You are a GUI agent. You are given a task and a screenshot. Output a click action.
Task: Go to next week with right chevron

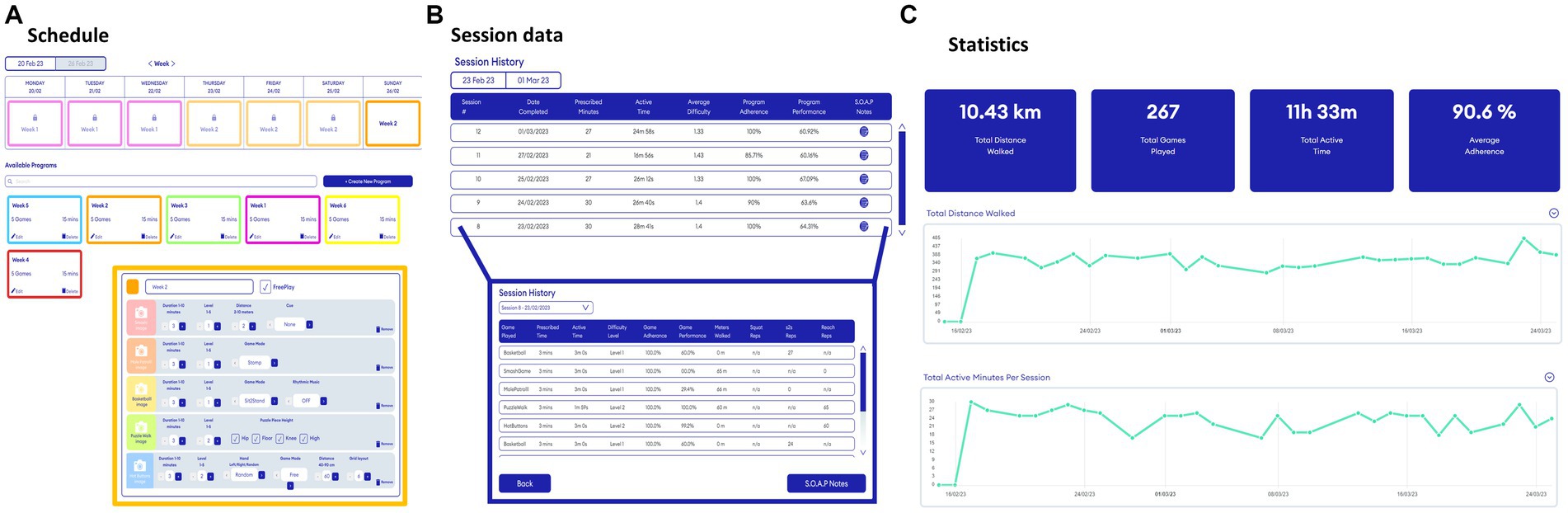(173, 64)
